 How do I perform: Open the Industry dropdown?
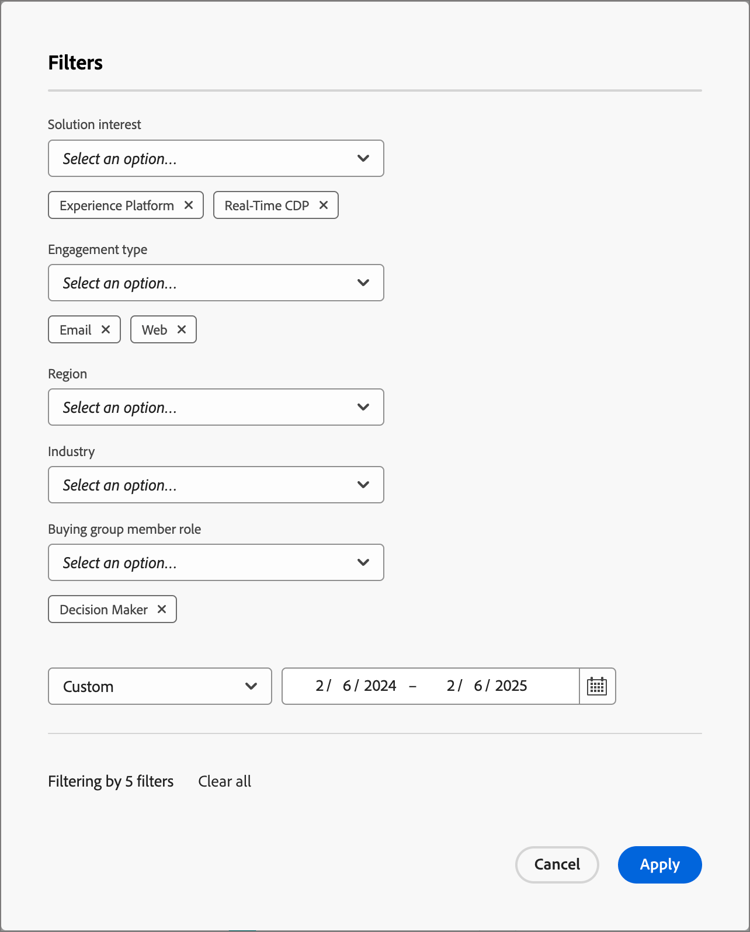point(216,484)
